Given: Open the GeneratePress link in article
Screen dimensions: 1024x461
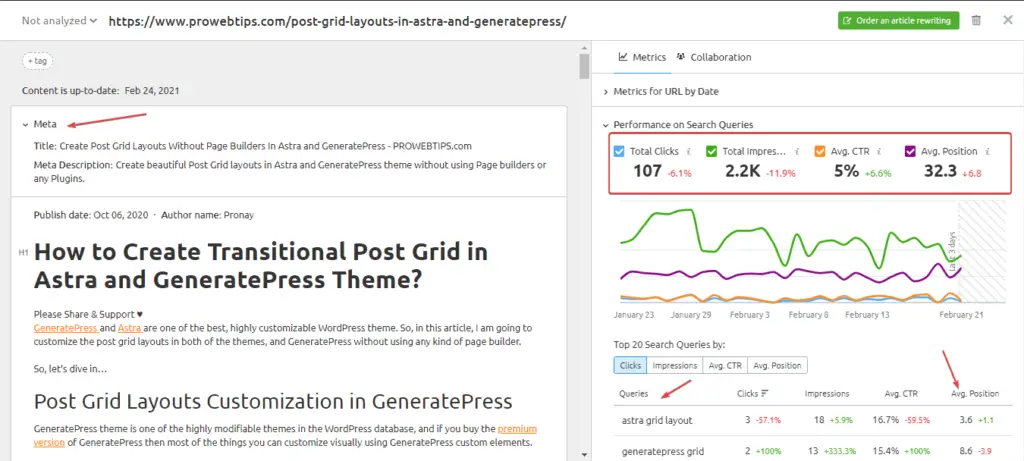Looking at the screenshot, I should [65, 328].
